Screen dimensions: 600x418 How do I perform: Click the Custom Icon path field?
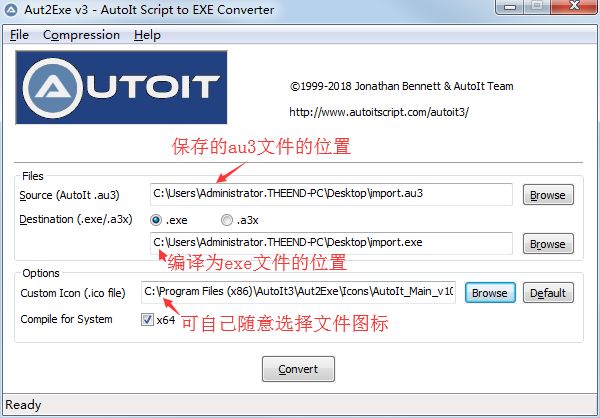tap(298, 292)
